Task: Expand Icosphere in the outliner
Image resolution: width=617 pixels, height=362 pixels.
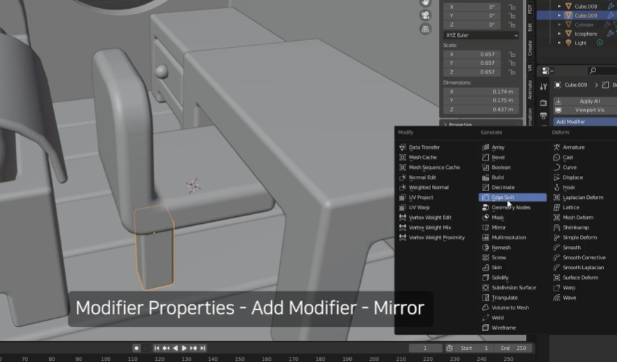Action: pyautogui.click(x=560, y=34)
